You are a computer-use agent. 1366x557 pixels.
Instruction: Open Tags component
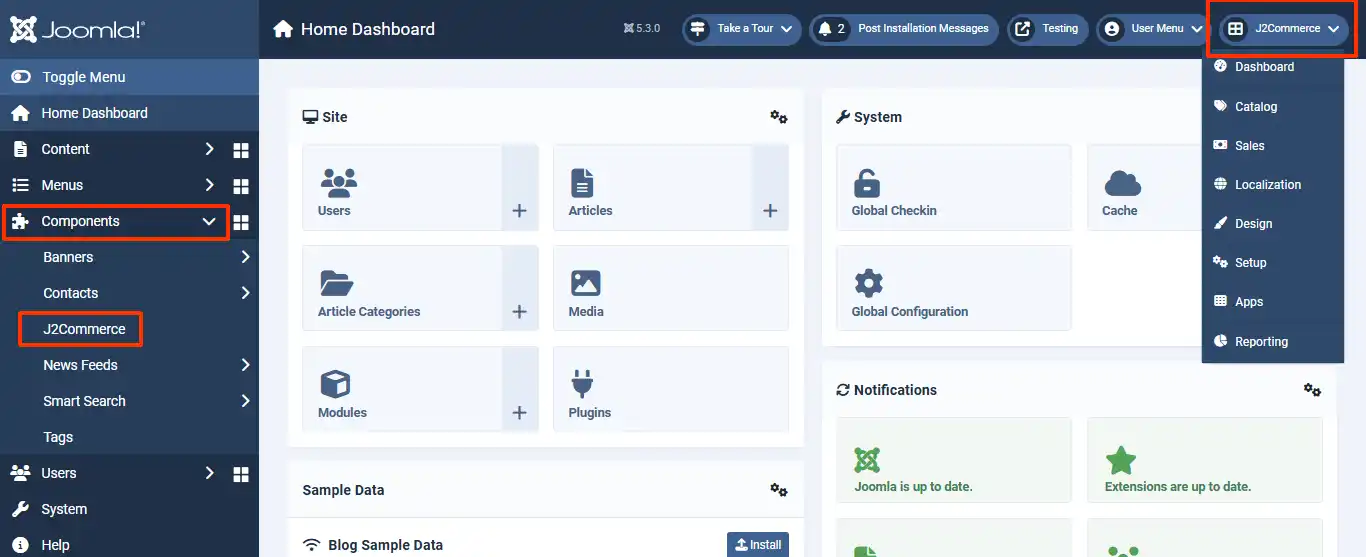coord(58,437)
